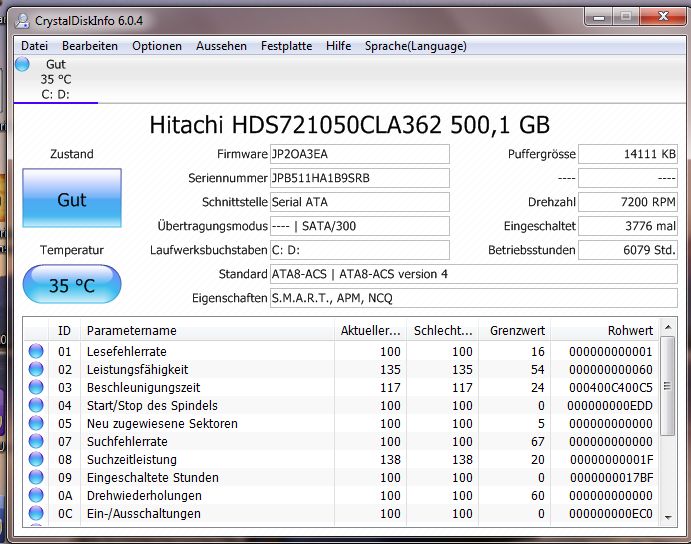
Task: Select the Suchfehlerrate row name
Action: pyautogui.click(x=127, y=441)
